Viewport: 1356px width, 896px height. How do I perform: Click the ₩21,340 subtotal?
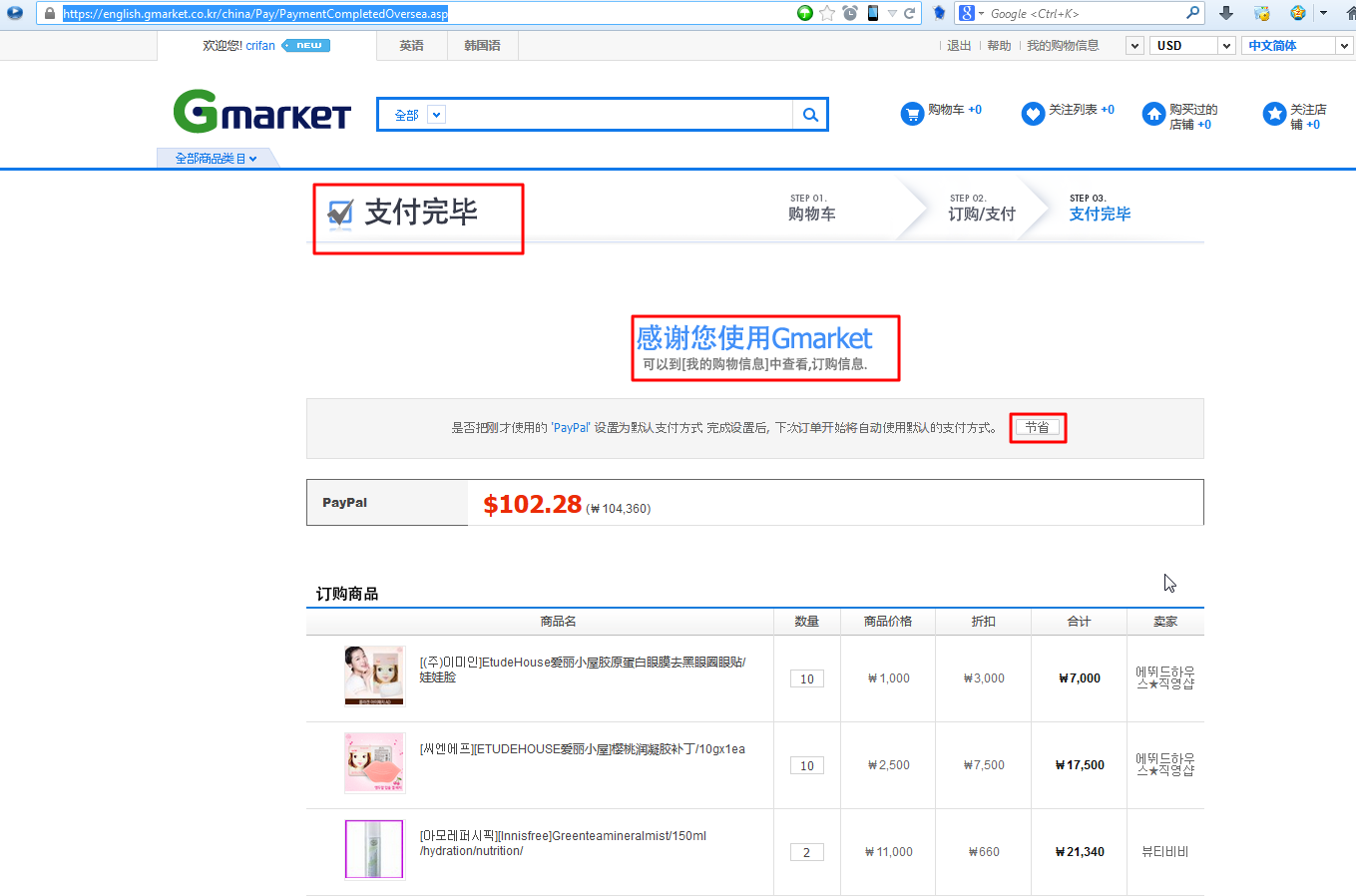pos(1080,852)
